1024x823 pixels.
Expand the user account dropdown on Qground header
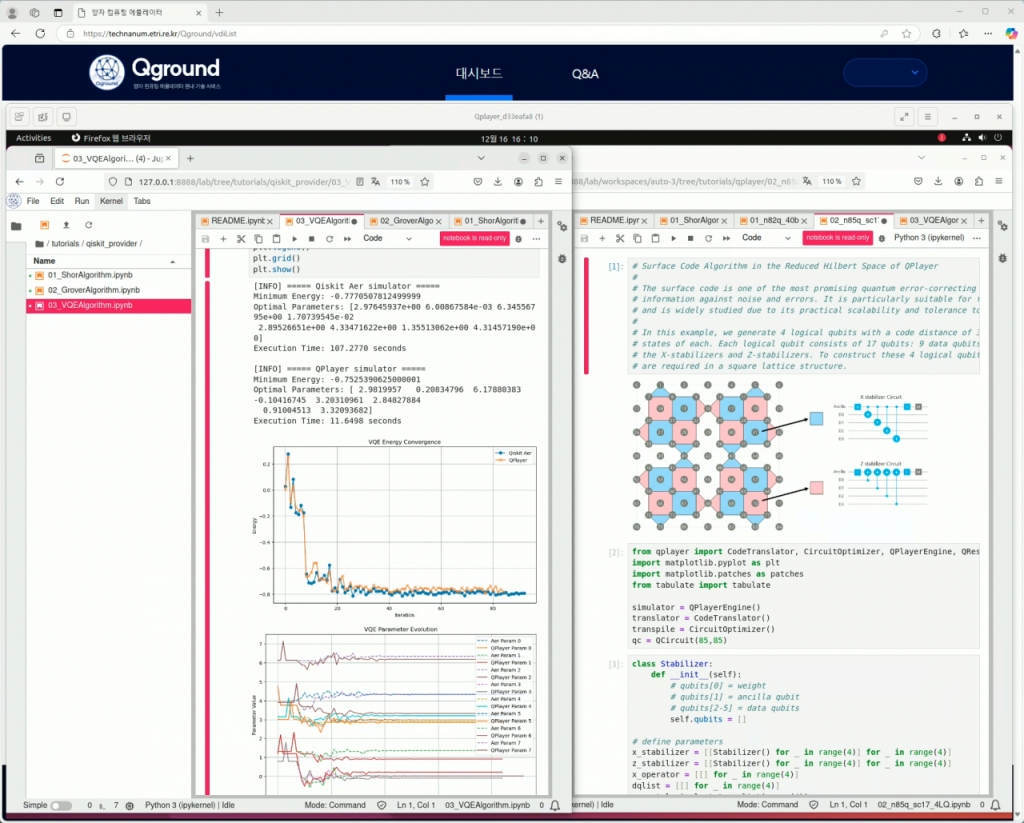[885, 73]
